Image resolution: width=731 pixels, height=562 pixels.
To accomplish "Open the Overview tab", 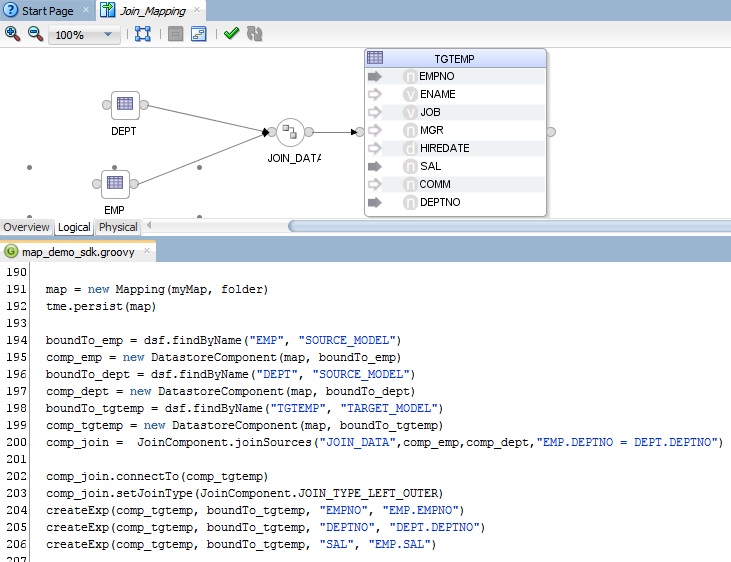I will [26, 227].
